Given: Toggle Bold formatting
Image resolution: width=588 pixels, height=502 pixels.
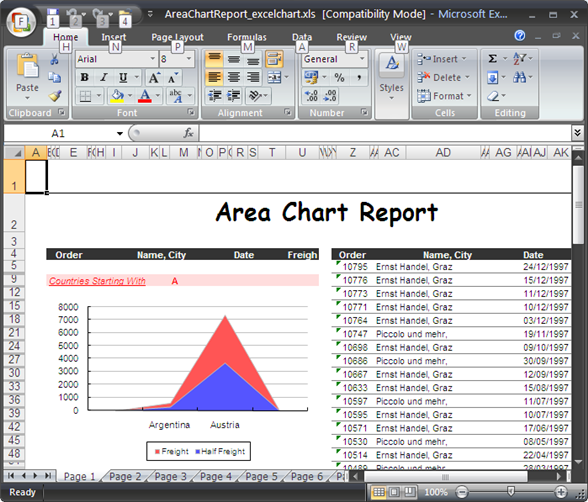Looking at the screenshot, I should pos(85,78).
